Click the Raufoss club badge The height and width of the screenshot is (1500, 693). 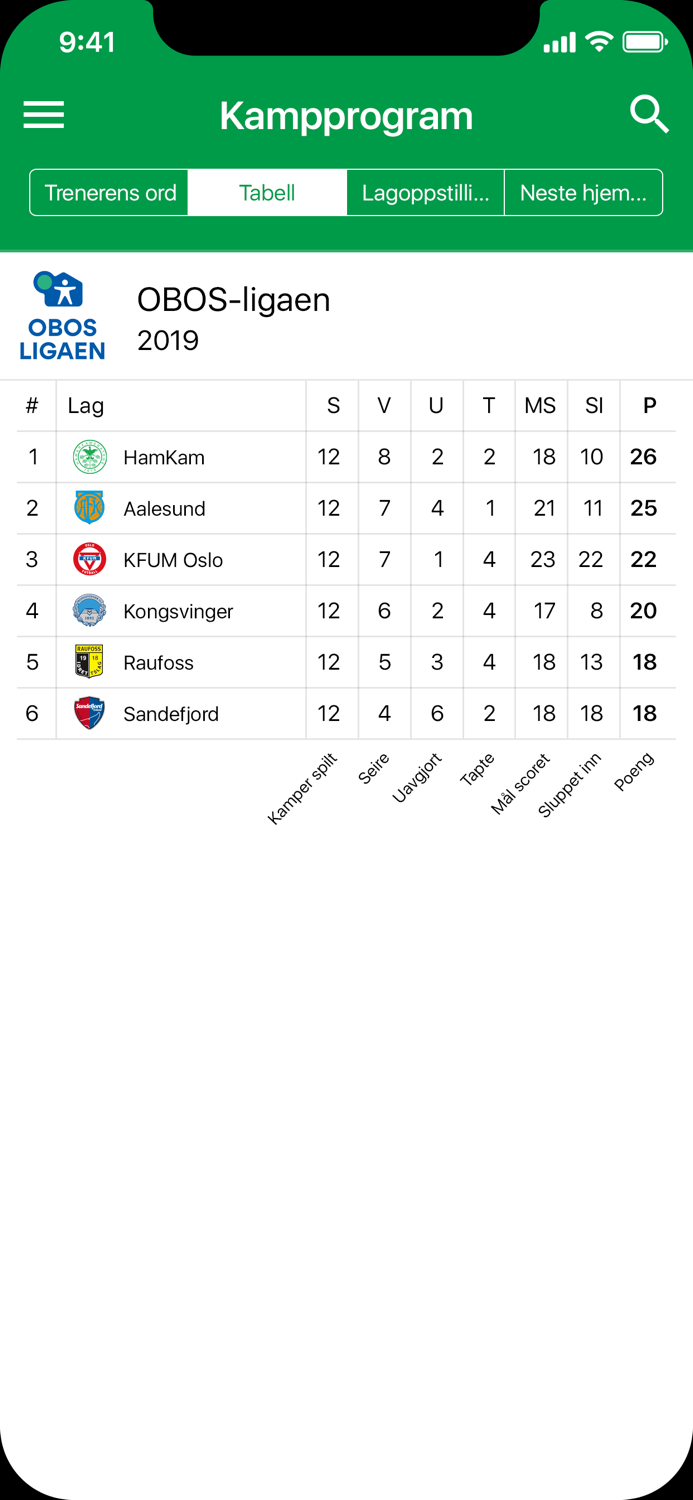pos(92,662)
